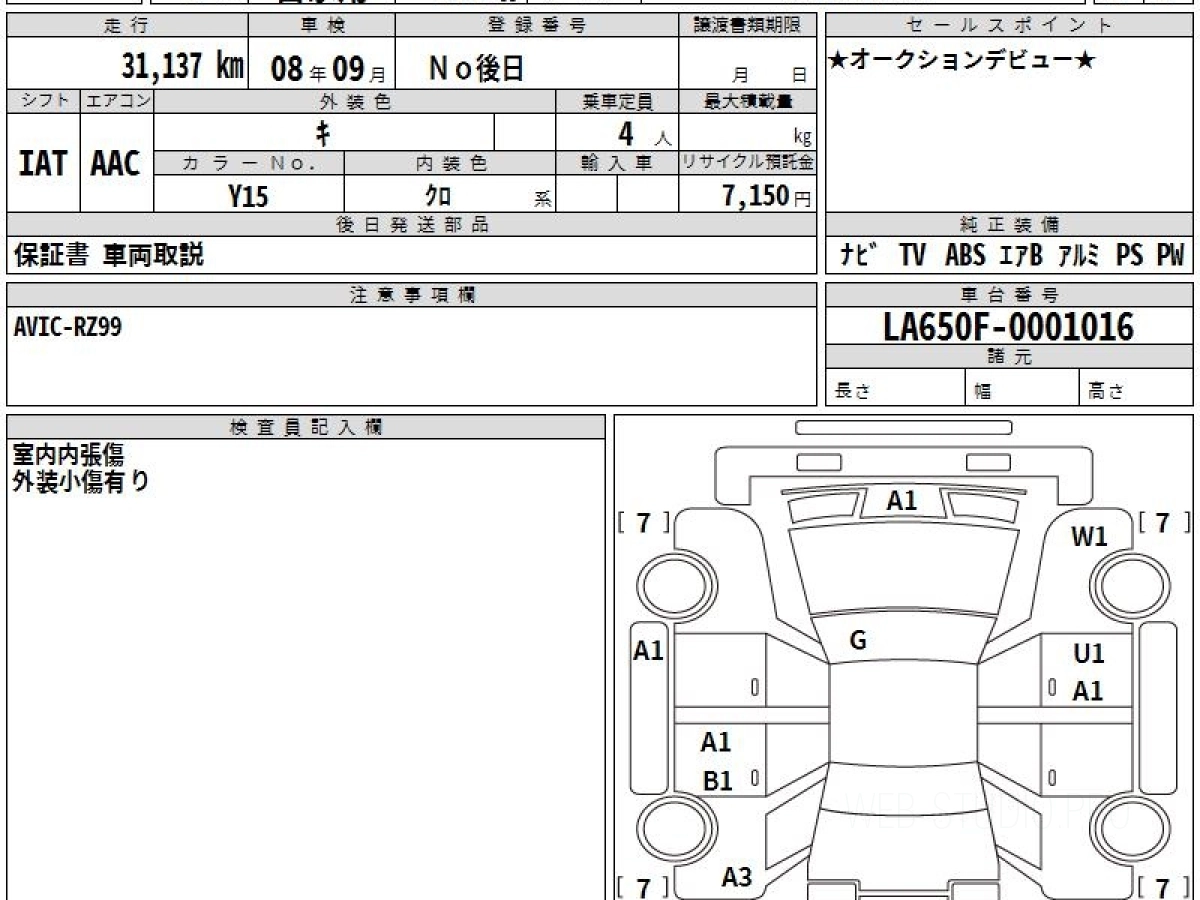This screenshot has height=900, width=1200.
Task: Select the chassis number LA650F-0001016
Action: click(x=1009, y=327)
